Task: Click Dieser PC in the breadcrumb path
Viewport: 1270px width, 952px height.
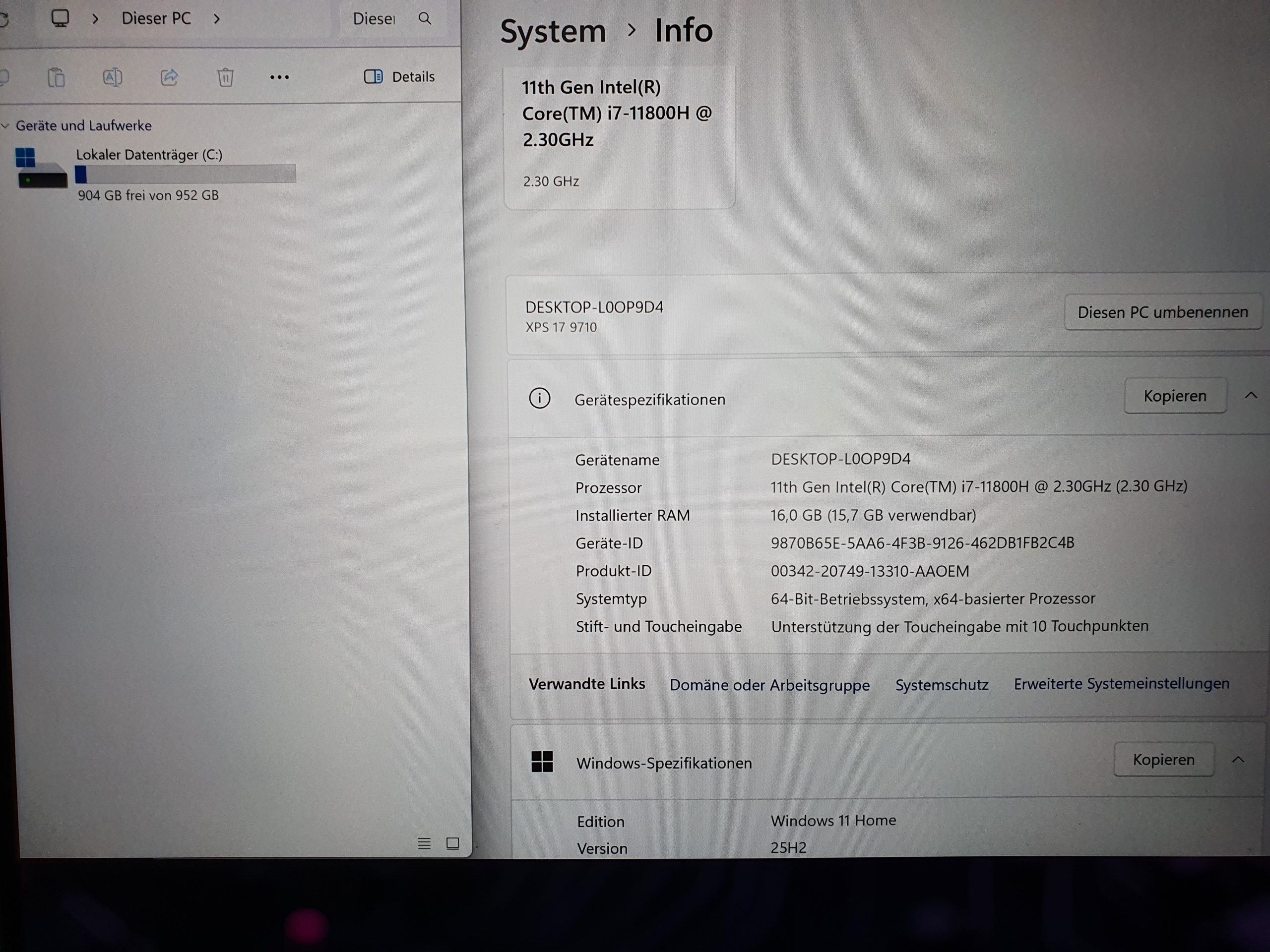Action: click(x=156, y=18)
